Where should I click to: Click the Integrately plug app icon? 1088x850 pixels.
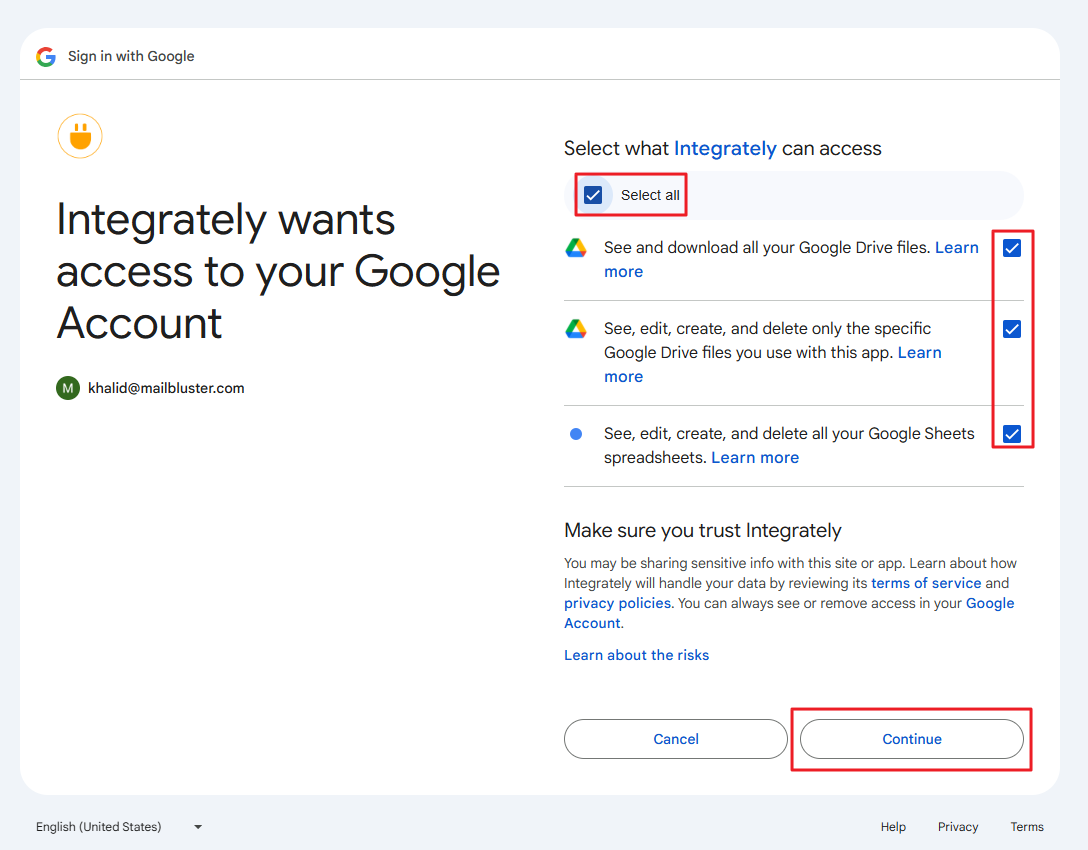(x=80, y=136)
